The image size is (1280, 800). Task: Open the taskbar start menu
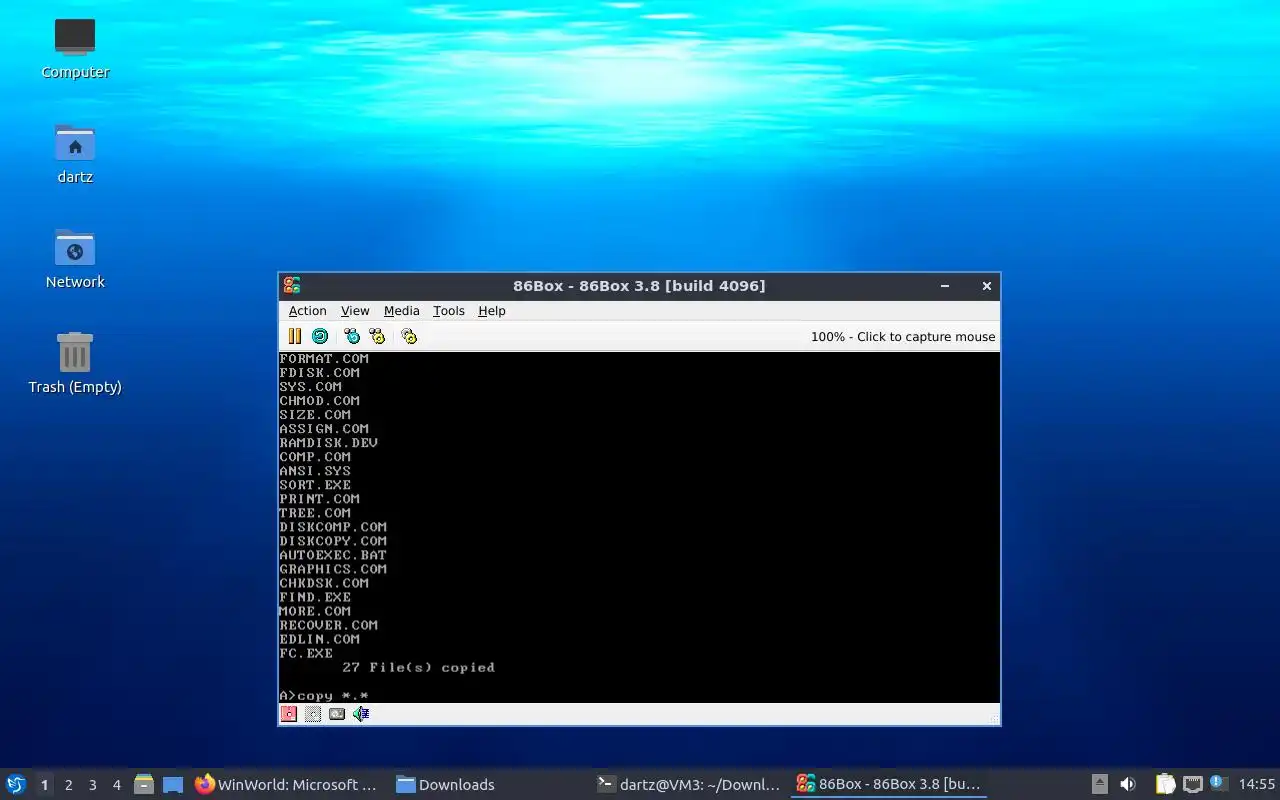tap(16, 784)
